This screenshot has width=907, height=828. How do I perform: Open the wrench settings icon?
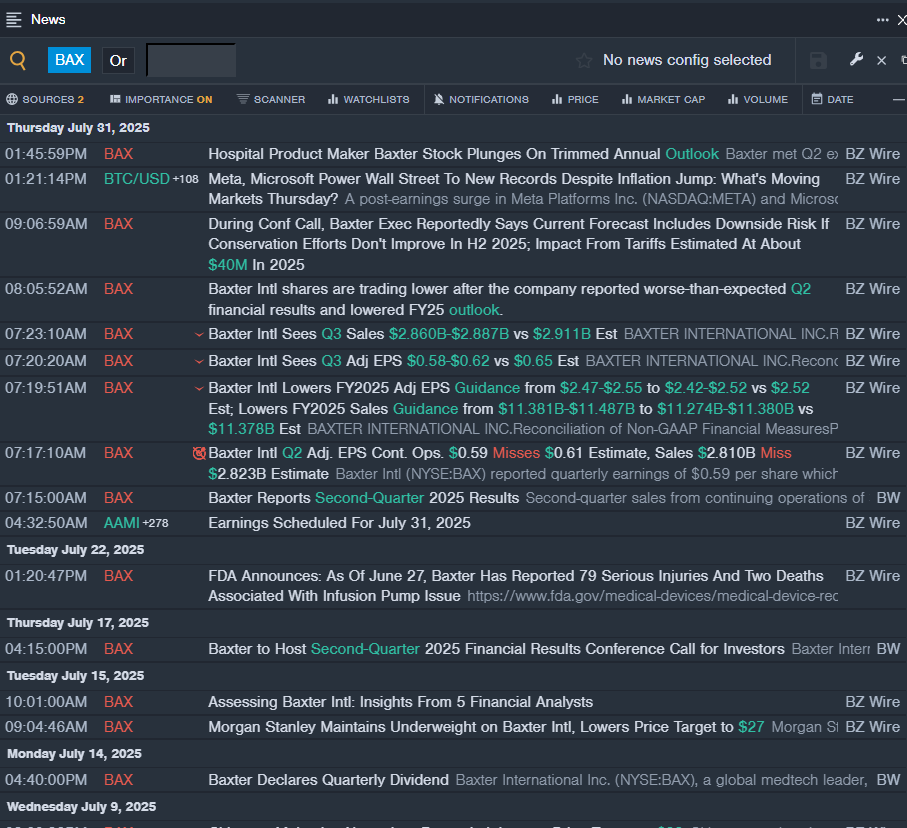[x=856, y=59]
